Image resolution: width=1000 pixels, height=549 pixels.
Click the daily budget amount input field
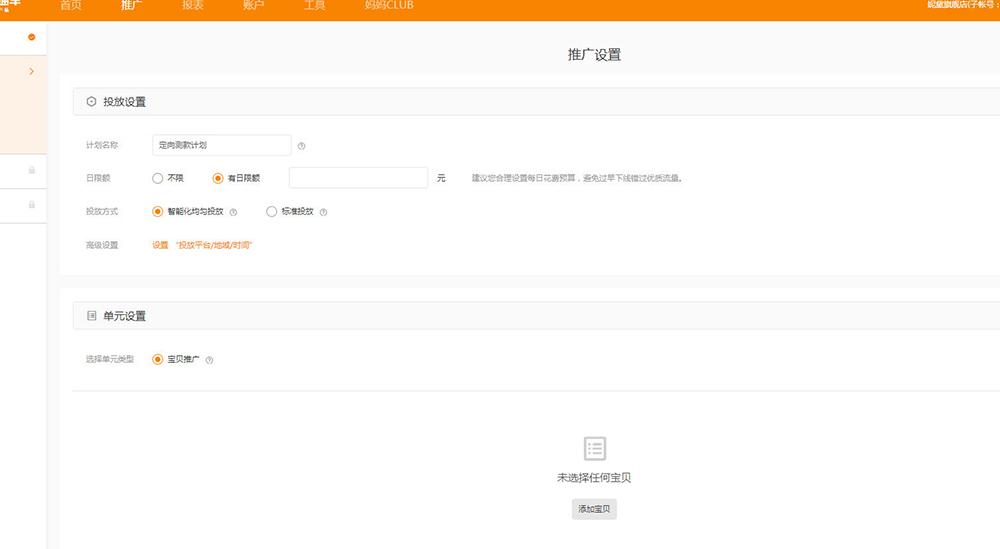[358, 178]
